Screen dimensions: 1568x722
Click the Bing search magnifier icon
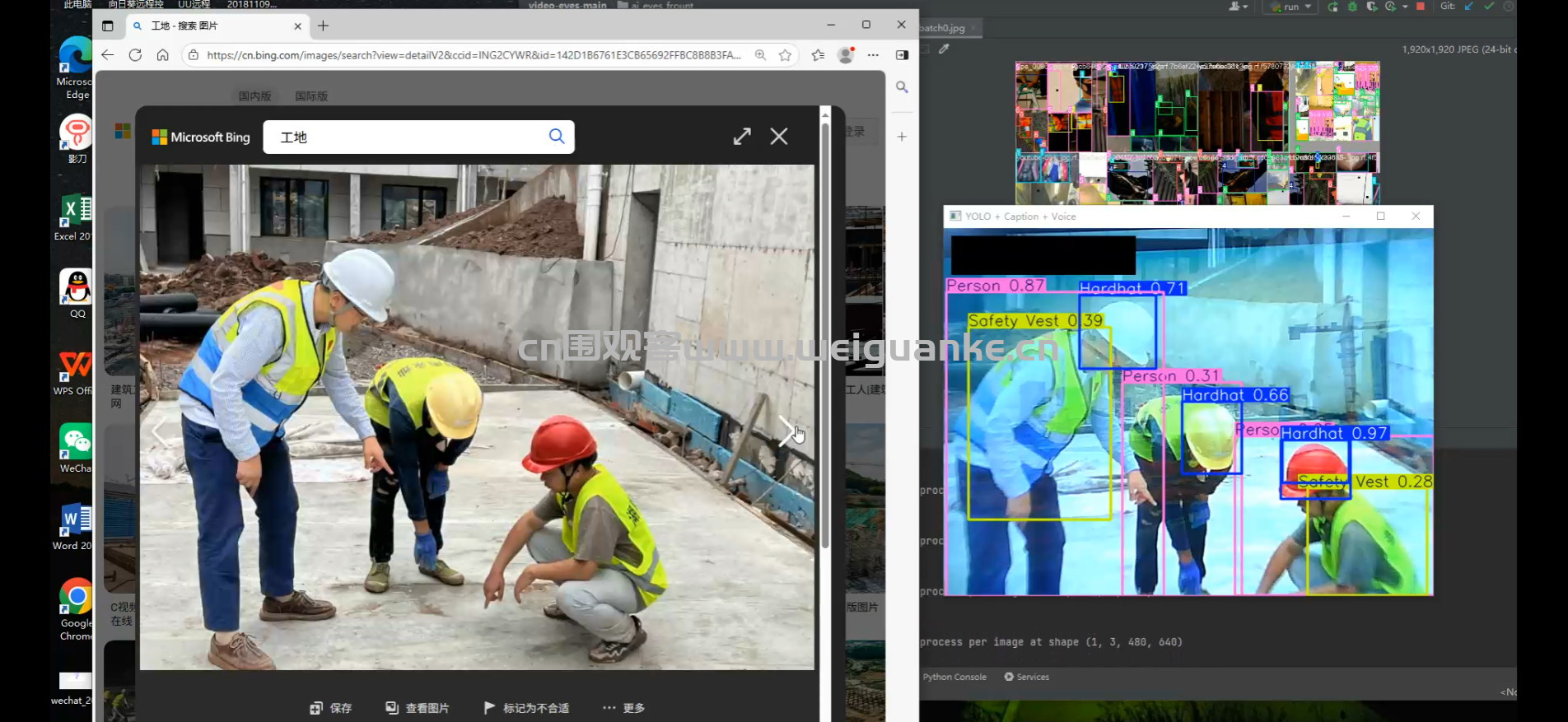[557, 137]
